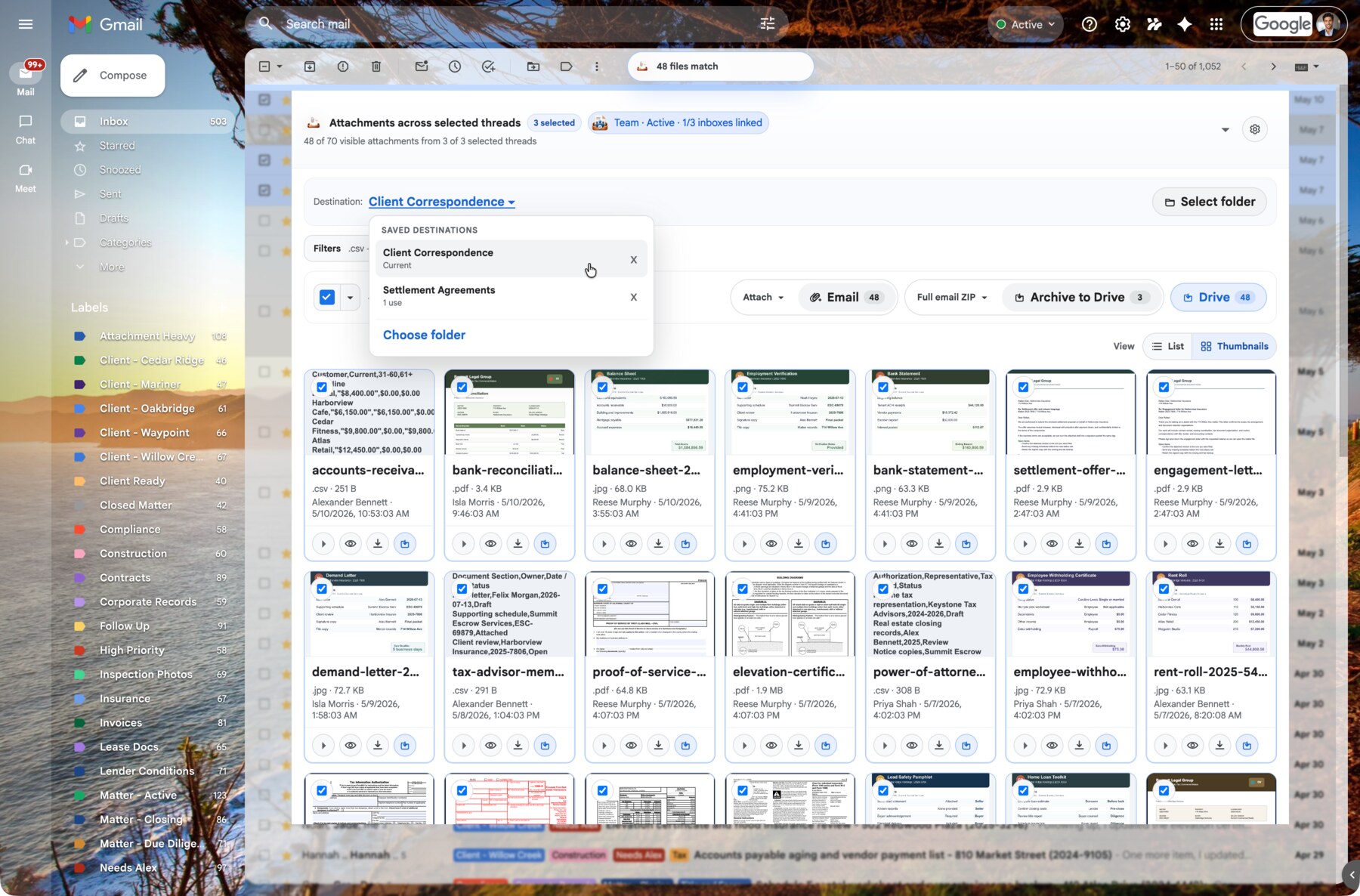This screenshot has width=1360, height=896.
Task: Open the main menu hamburger icon
Action: coord(26,24)
